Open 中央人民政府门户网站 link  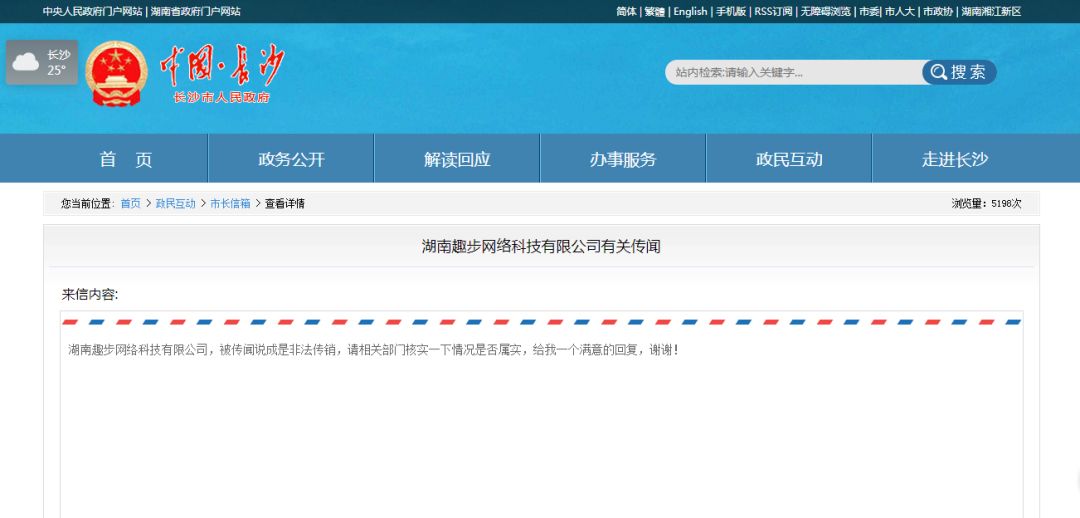point(92,11)
